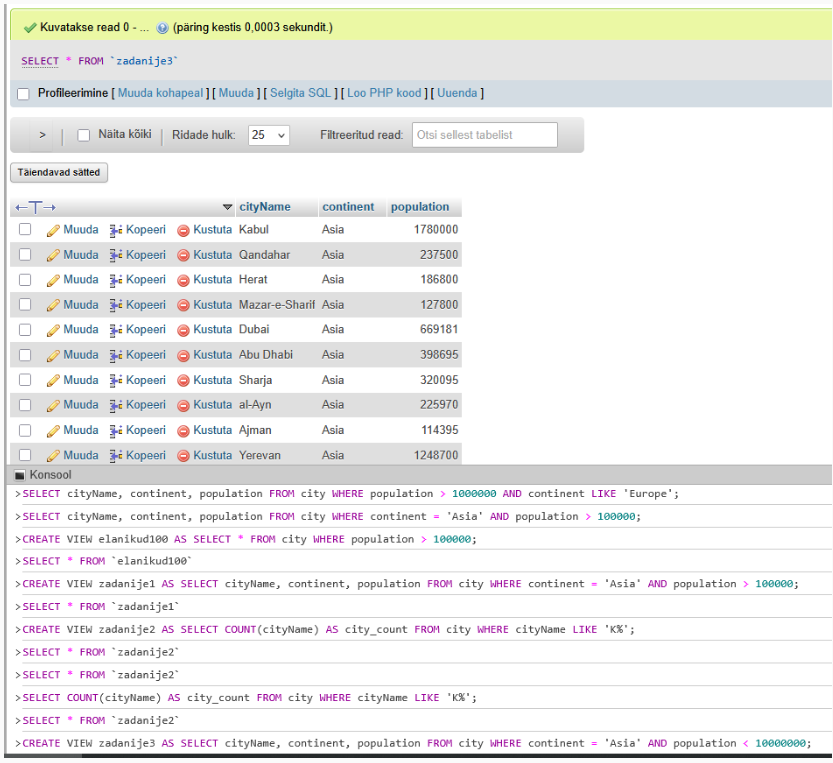
Task: Enable the Profileerimine checkbox
Action: (23, 94)
